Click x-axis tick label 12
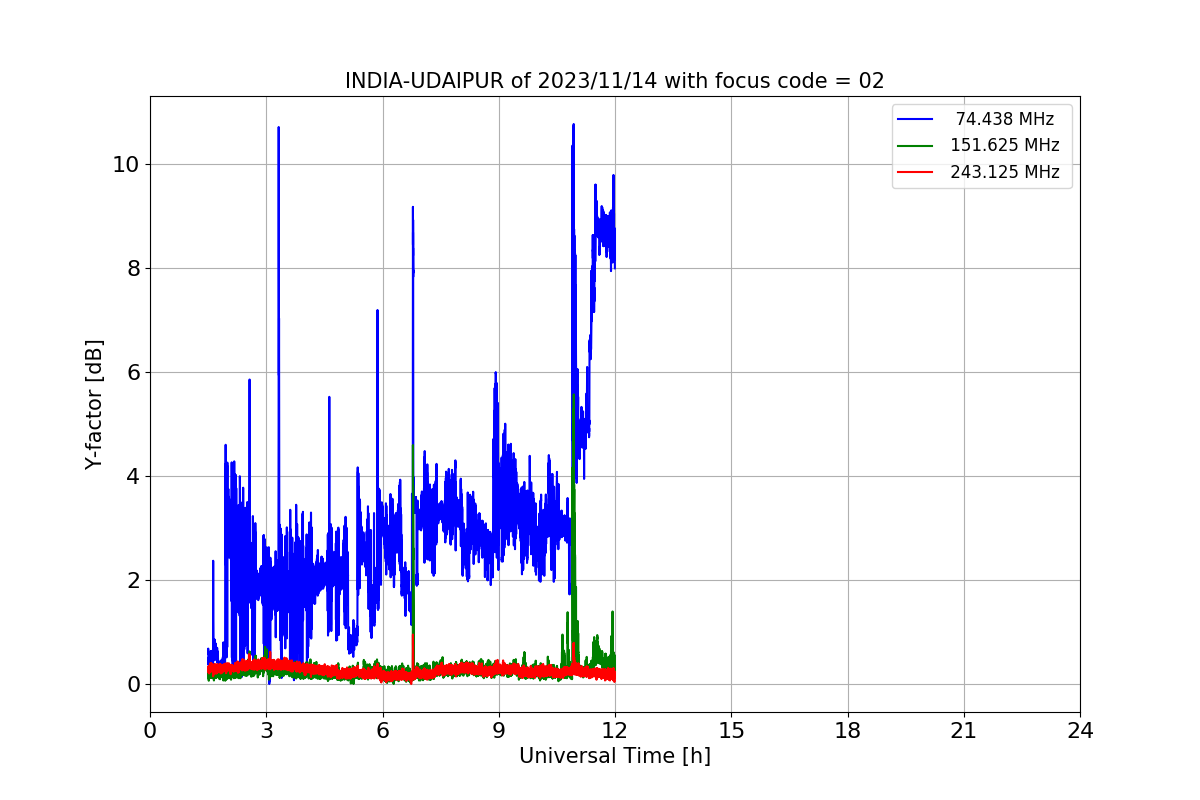The height and width of the screenshot is (800, 1200). [x=615, y=731]
